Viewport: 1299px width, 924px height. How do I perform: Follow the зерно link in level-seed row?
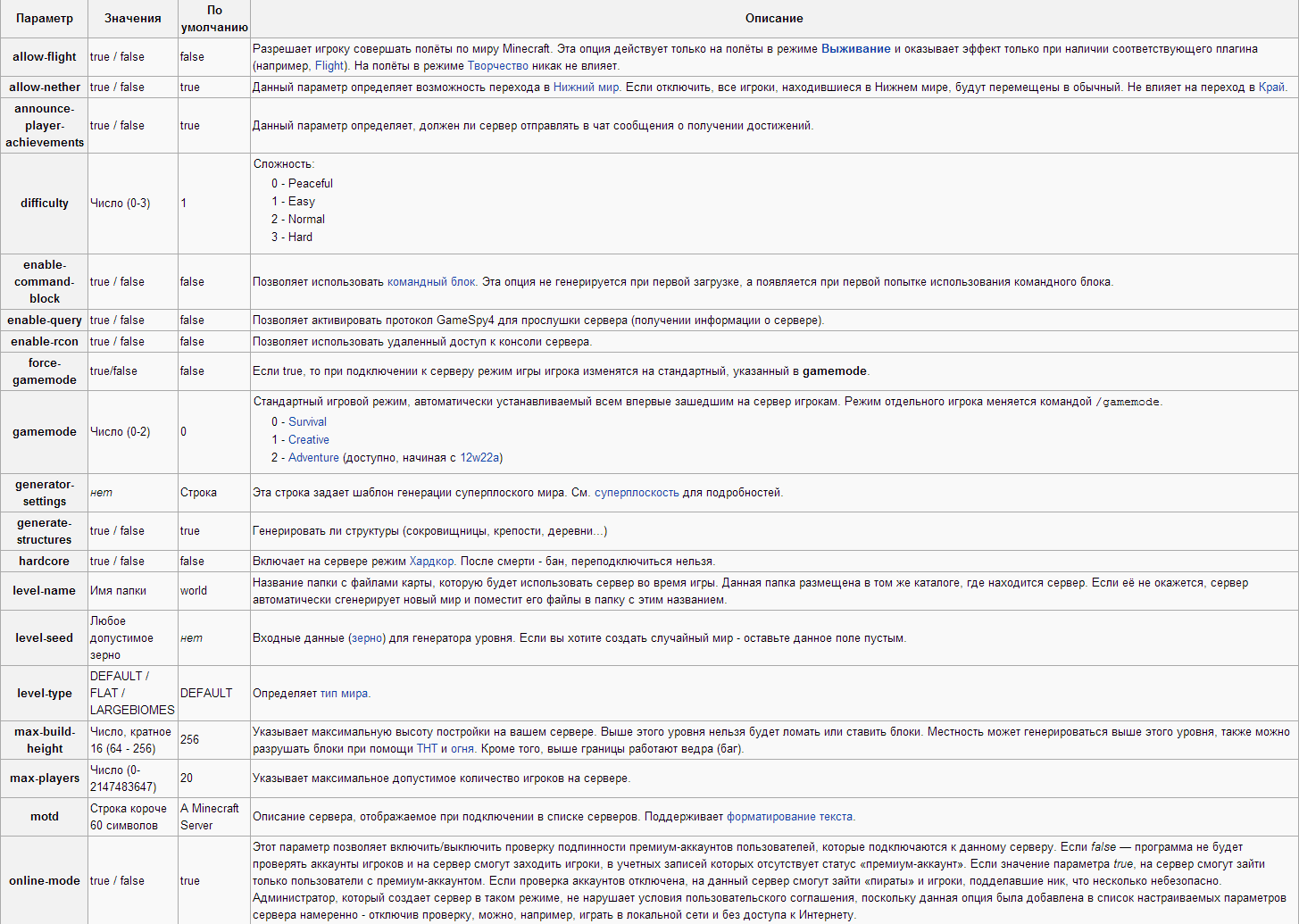pos(367,638)
